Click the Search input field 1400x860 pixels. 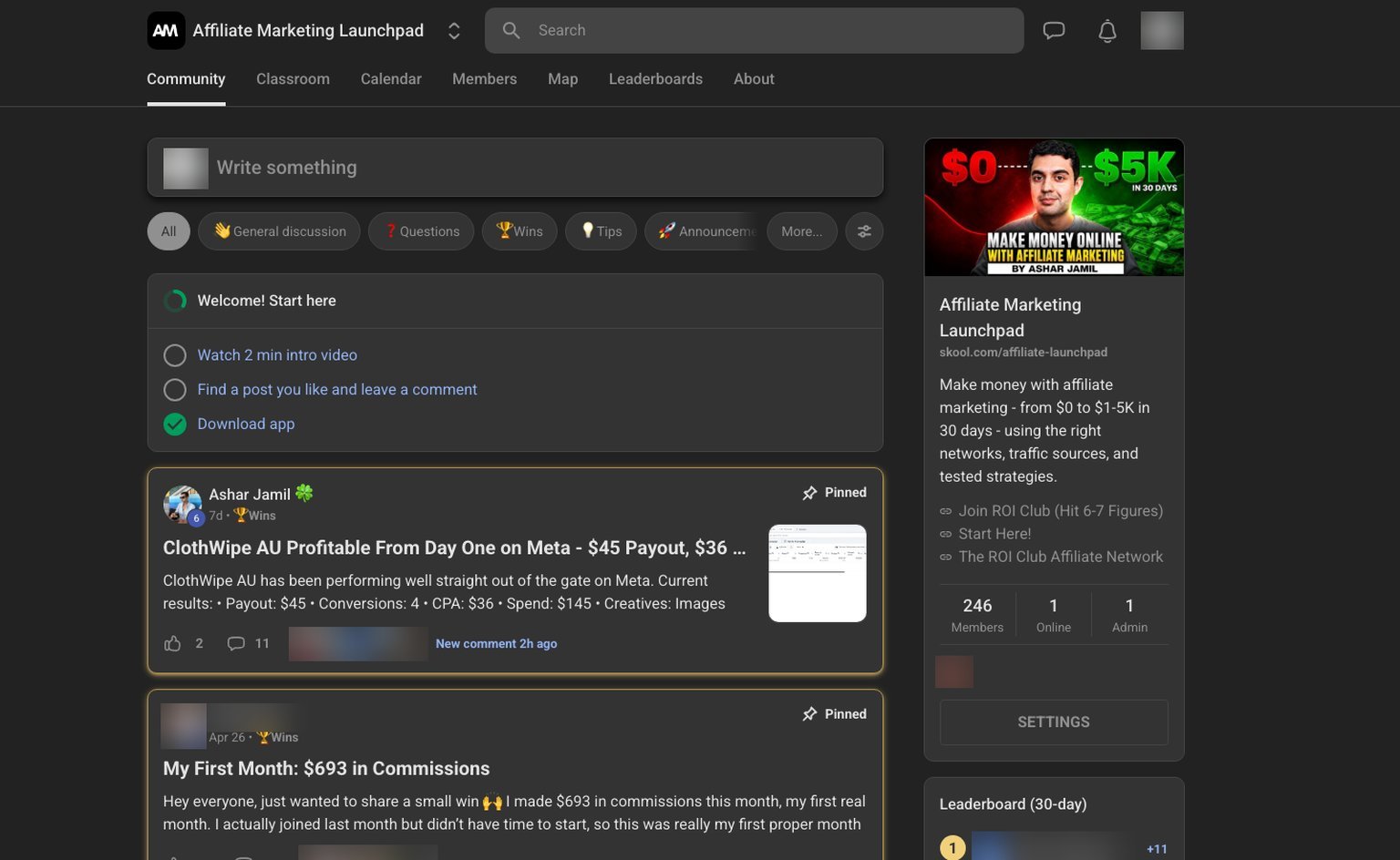point(755,30)
